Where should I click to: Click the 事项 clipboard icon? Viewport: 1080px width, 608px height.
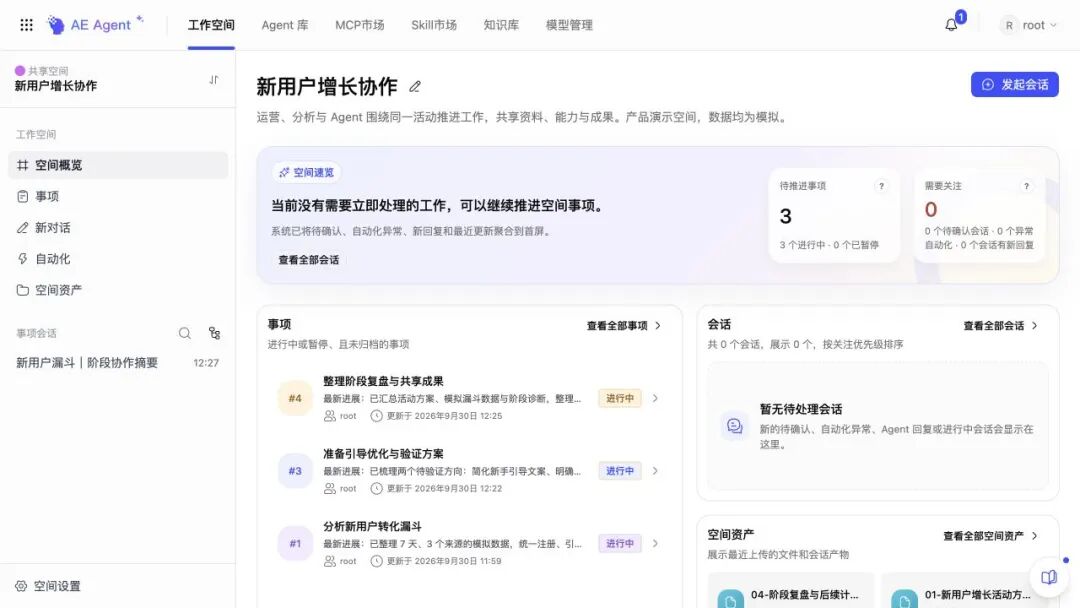pyautogui.click(x=23, y=196)
